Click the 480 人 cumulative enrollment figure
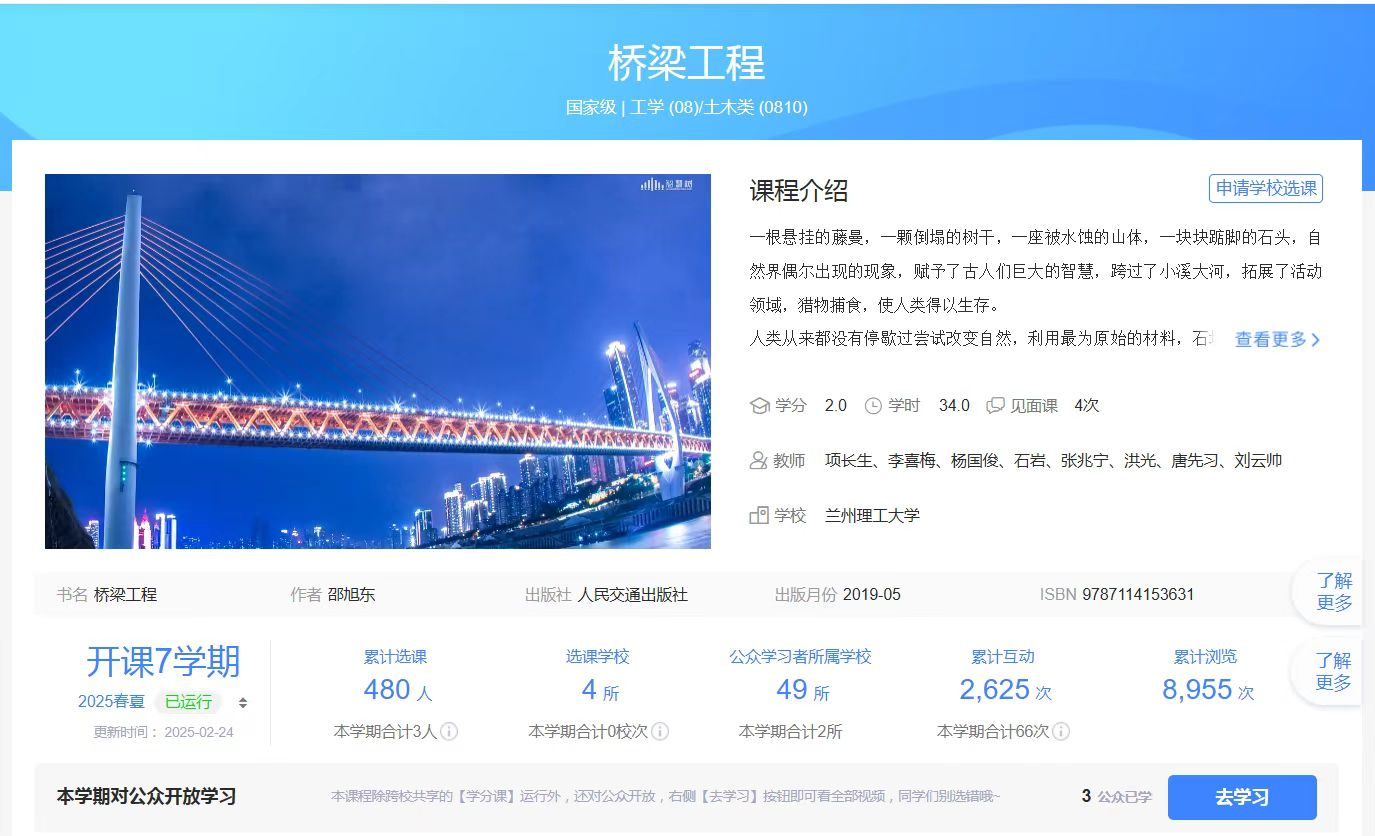 click(x=397, y=690)
